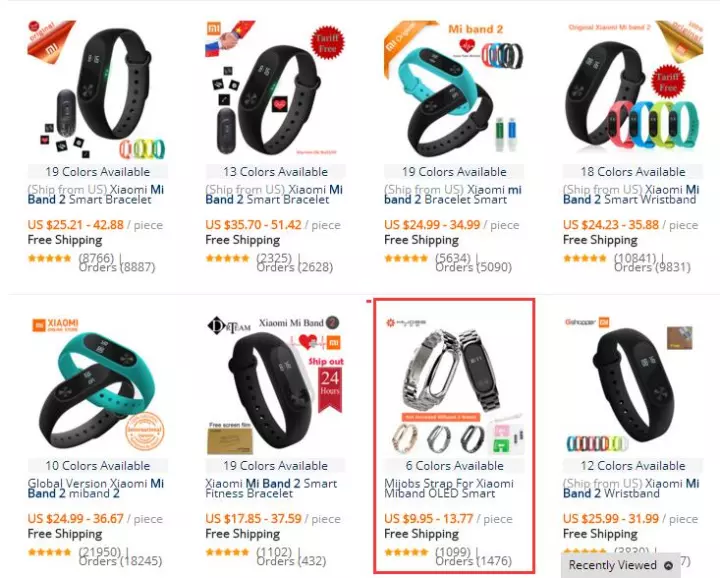
Task: Open the 18 Colors Available option
Action: point(633,172)
